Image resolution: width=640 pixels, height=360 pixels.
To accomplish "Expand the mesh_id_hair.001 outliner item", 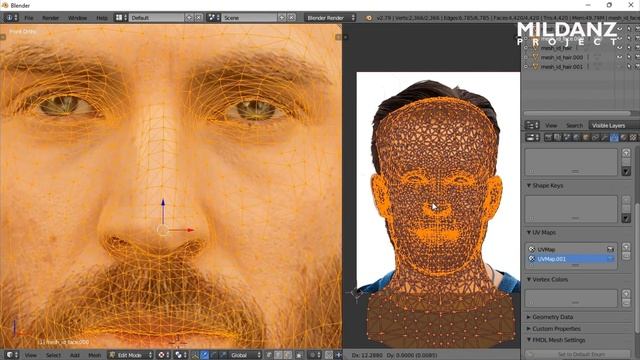I will [x=526, y=67].
